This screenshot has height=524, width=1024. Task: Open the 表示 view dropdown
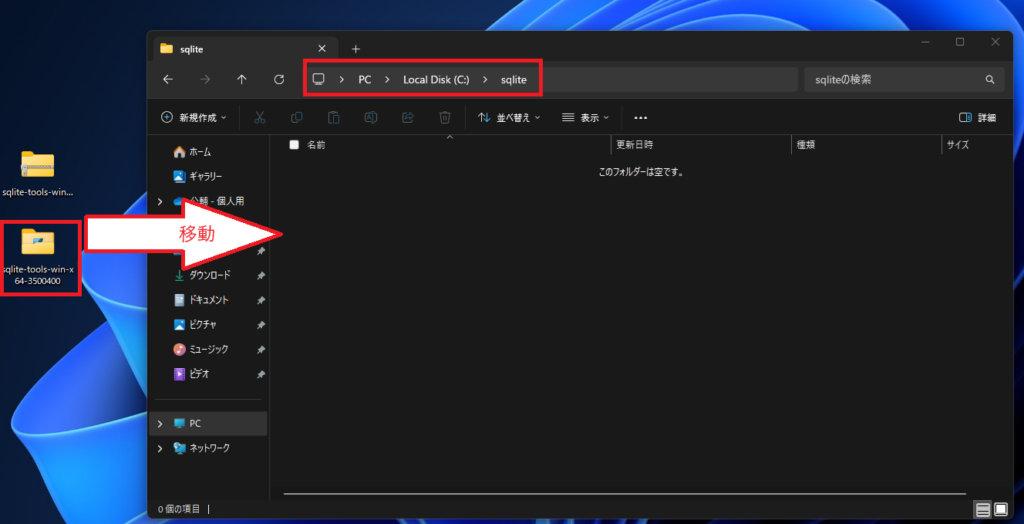coord(586,118)
